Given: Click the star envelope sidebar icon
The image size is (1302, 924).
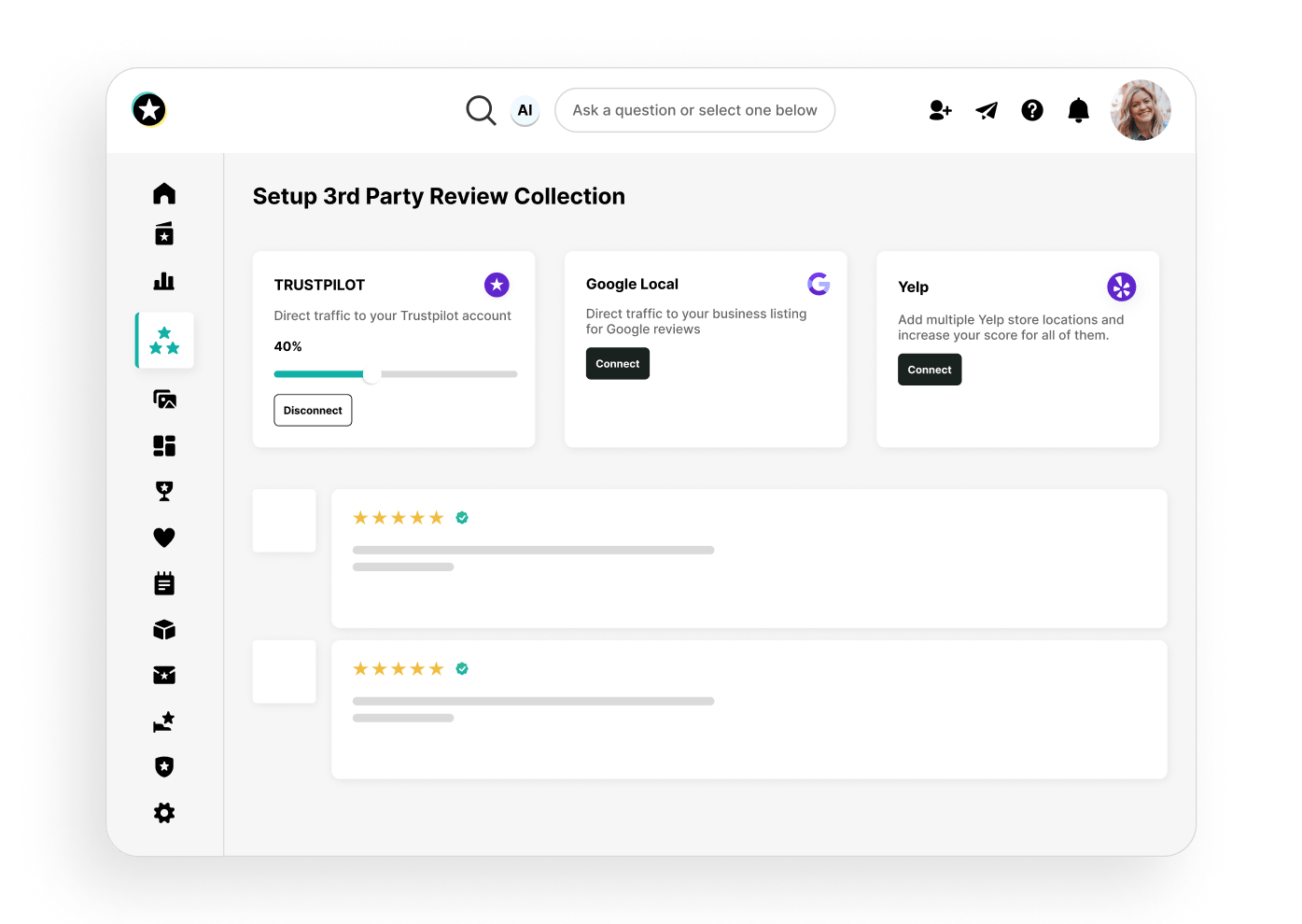Looking at the screenshot, I should click(164, 675).
